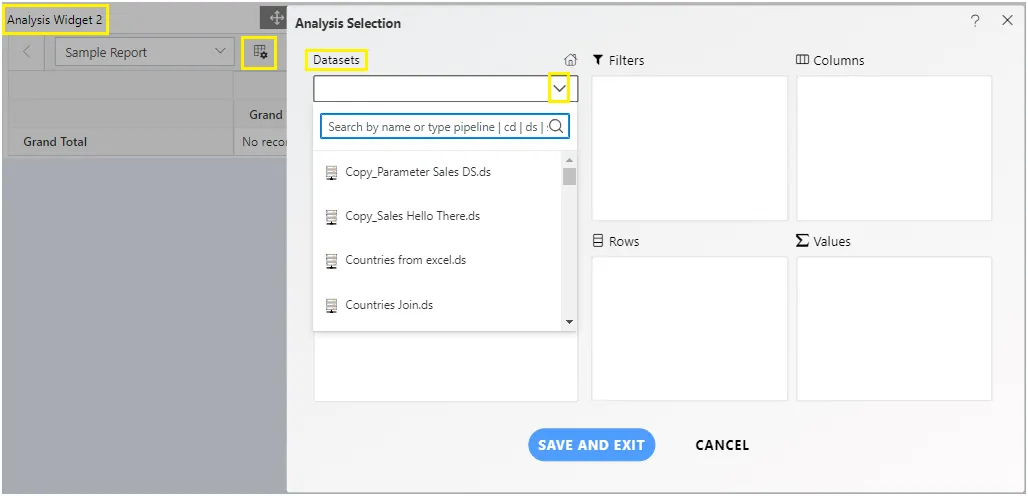
Task: Click the Countries Join.ds dataset icon
Action: (x=332, y=305)
